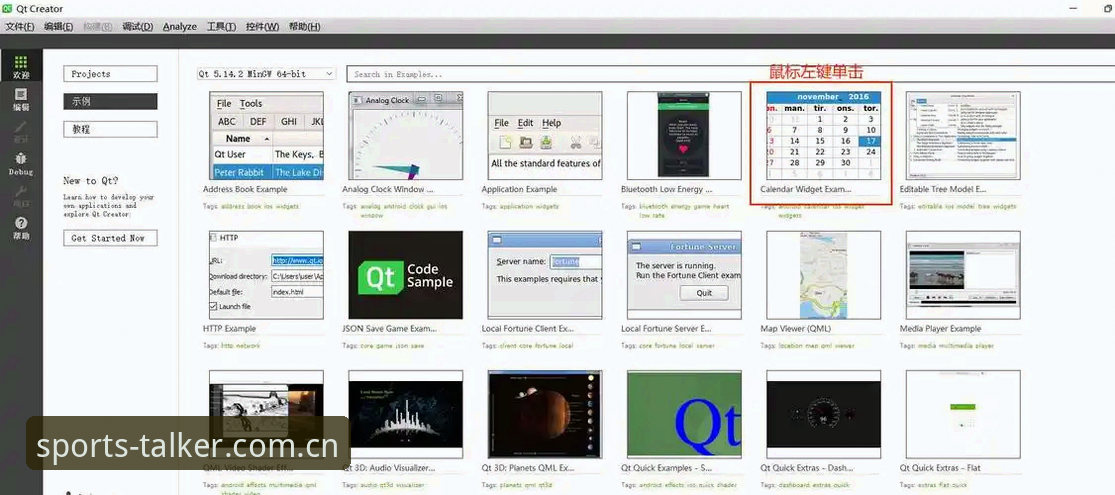Open the QML Video Shader Effects thumbnail
This screenshot has height=495, width=1115.
(x=266, y=414)
